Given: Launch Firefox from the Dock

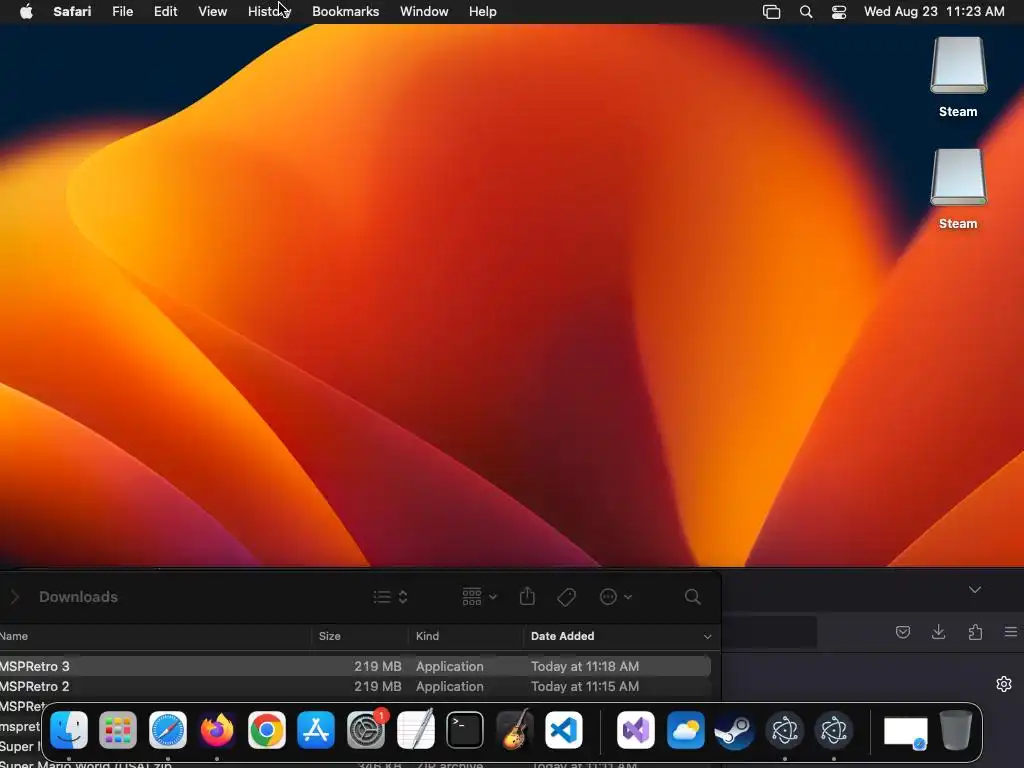Looking at the screenshot, I should [x=217, y=730].
